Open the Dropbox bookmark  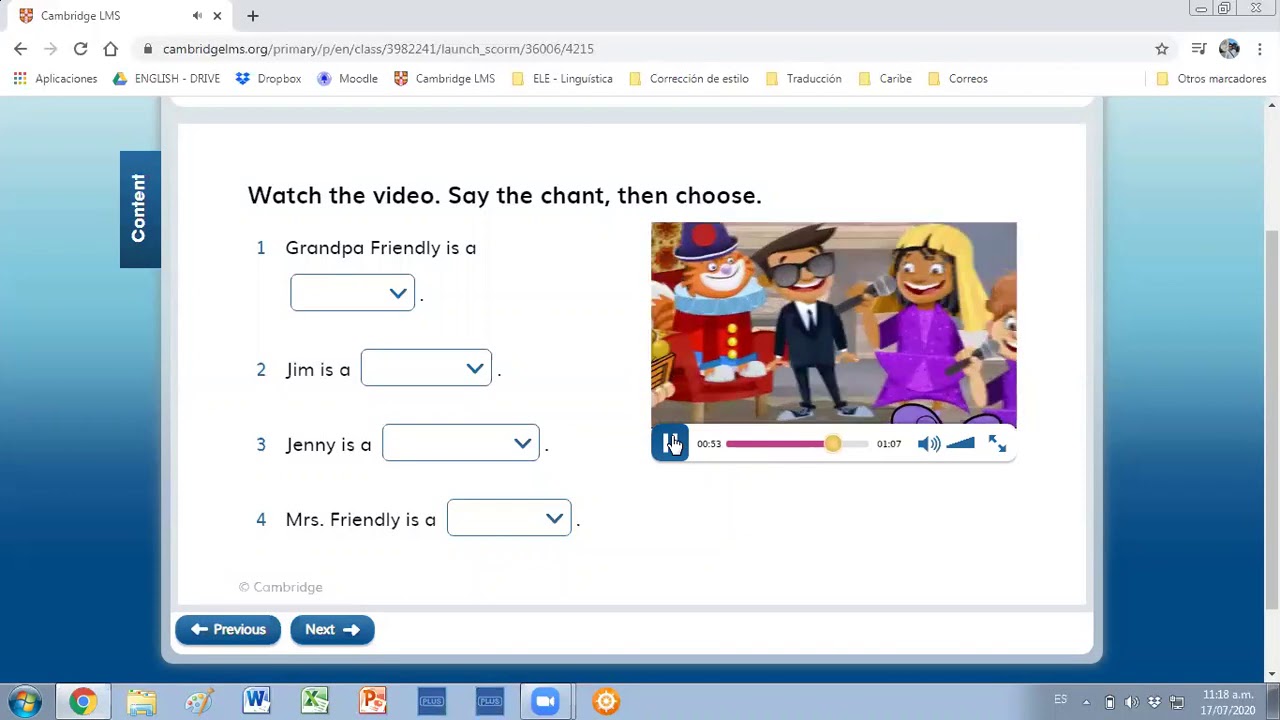point(268,78)
